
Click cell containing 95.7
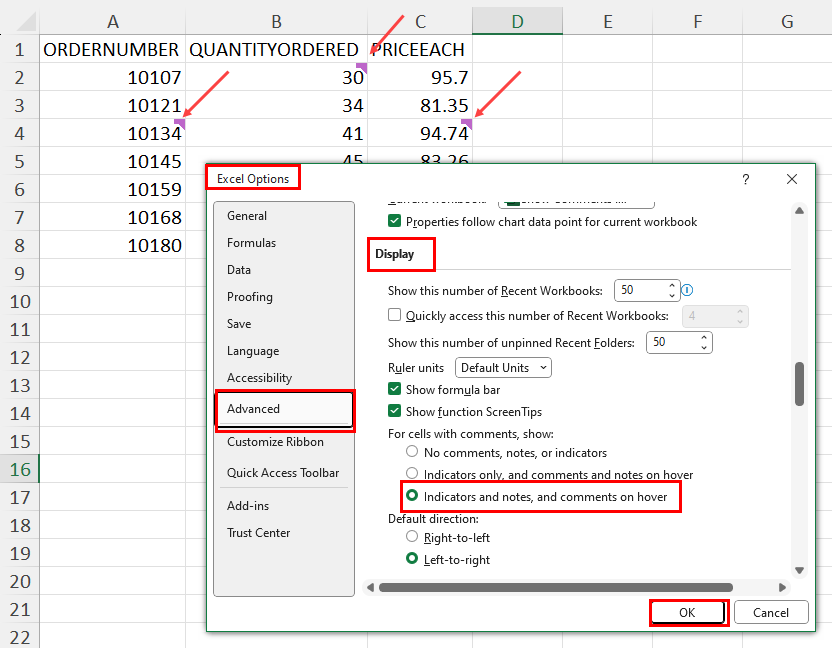(420, 77)
